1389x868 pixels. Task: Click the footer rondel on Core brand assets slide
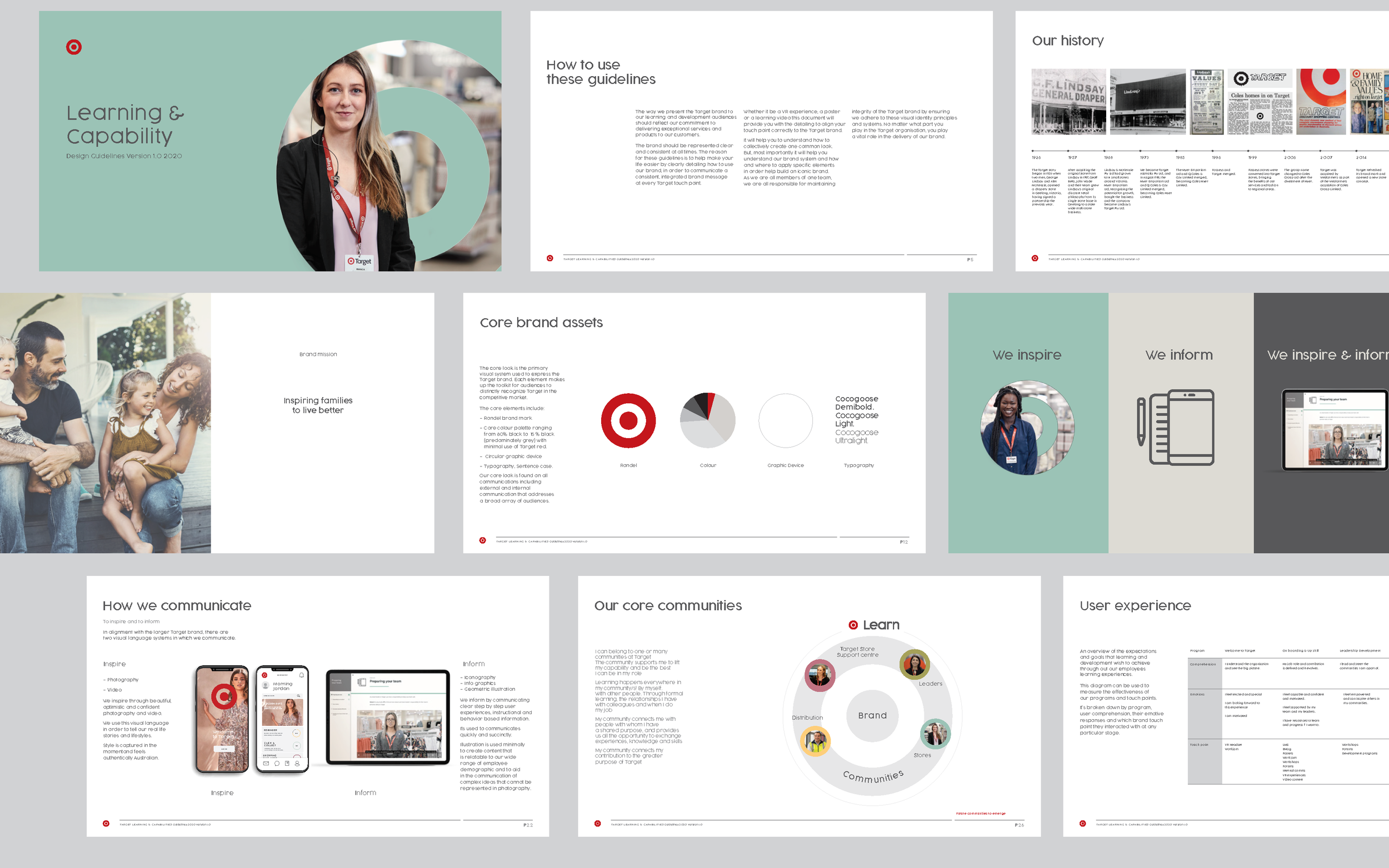pos(482,540)
